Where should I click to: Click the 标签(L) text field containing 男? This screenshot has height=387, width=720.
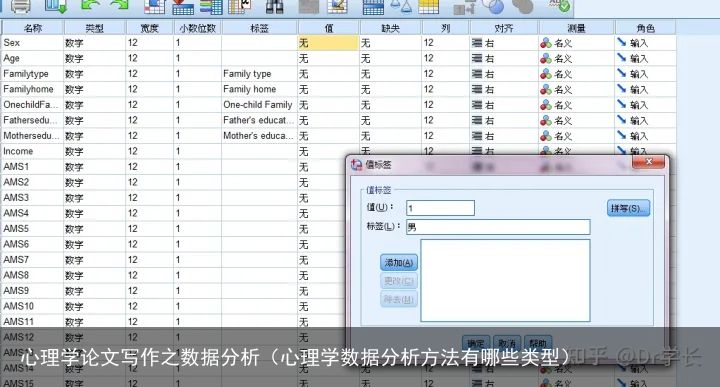498,227
